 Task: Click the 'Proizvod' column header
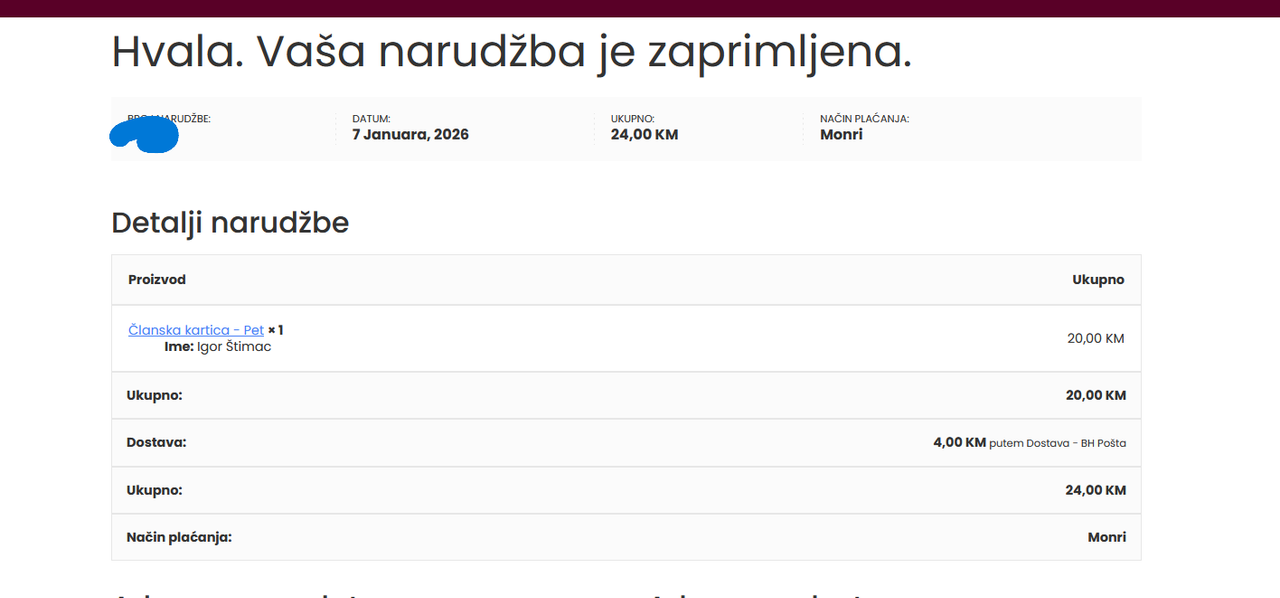pyautogui.click(x=157, y=280)
